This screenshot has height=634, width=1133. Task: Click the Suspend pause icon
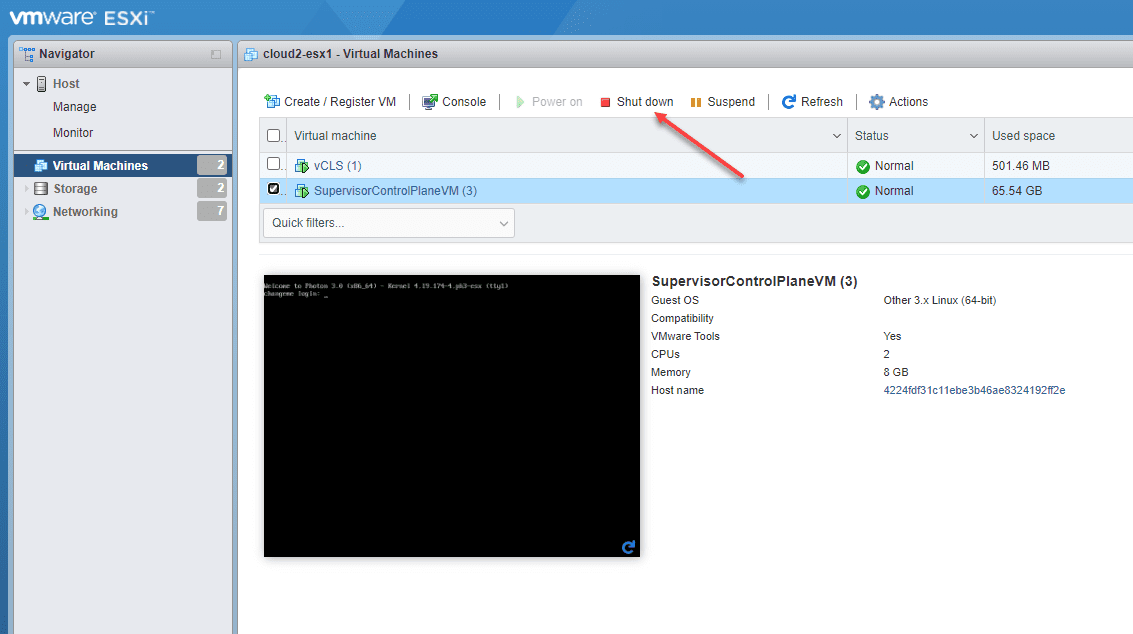[696, 102]
